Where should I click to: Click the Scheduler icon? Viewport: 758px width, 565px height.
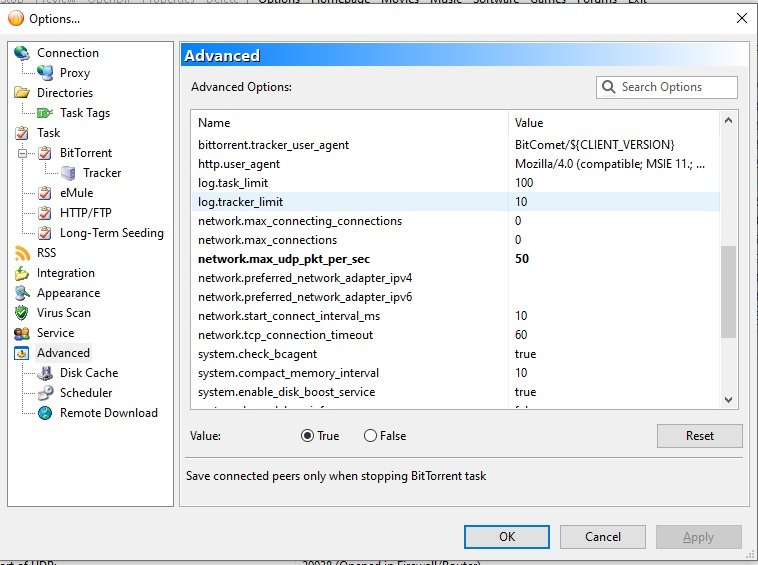pos(45,393)
